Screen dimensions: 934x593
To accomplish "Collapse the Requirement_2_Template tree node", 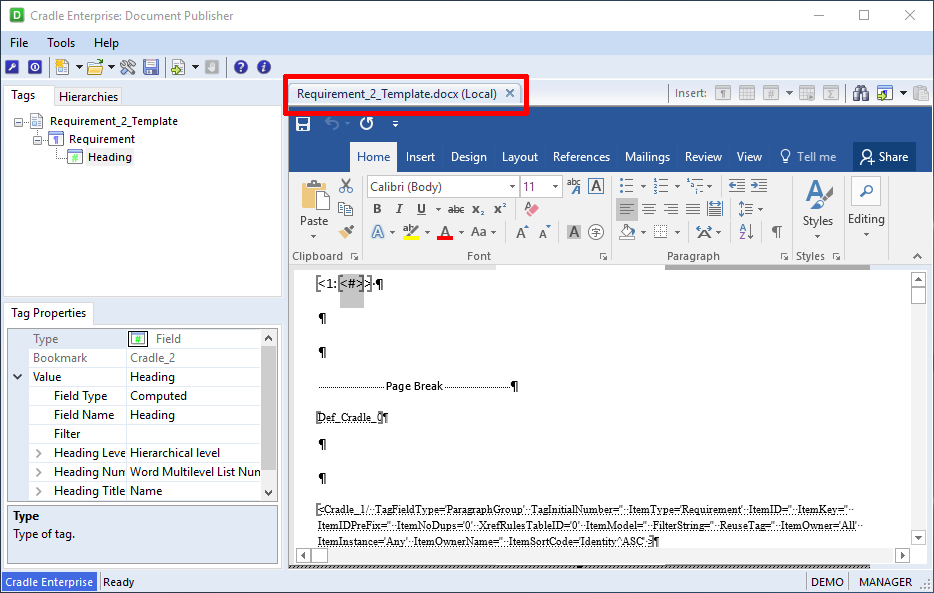I will [18, 122].
